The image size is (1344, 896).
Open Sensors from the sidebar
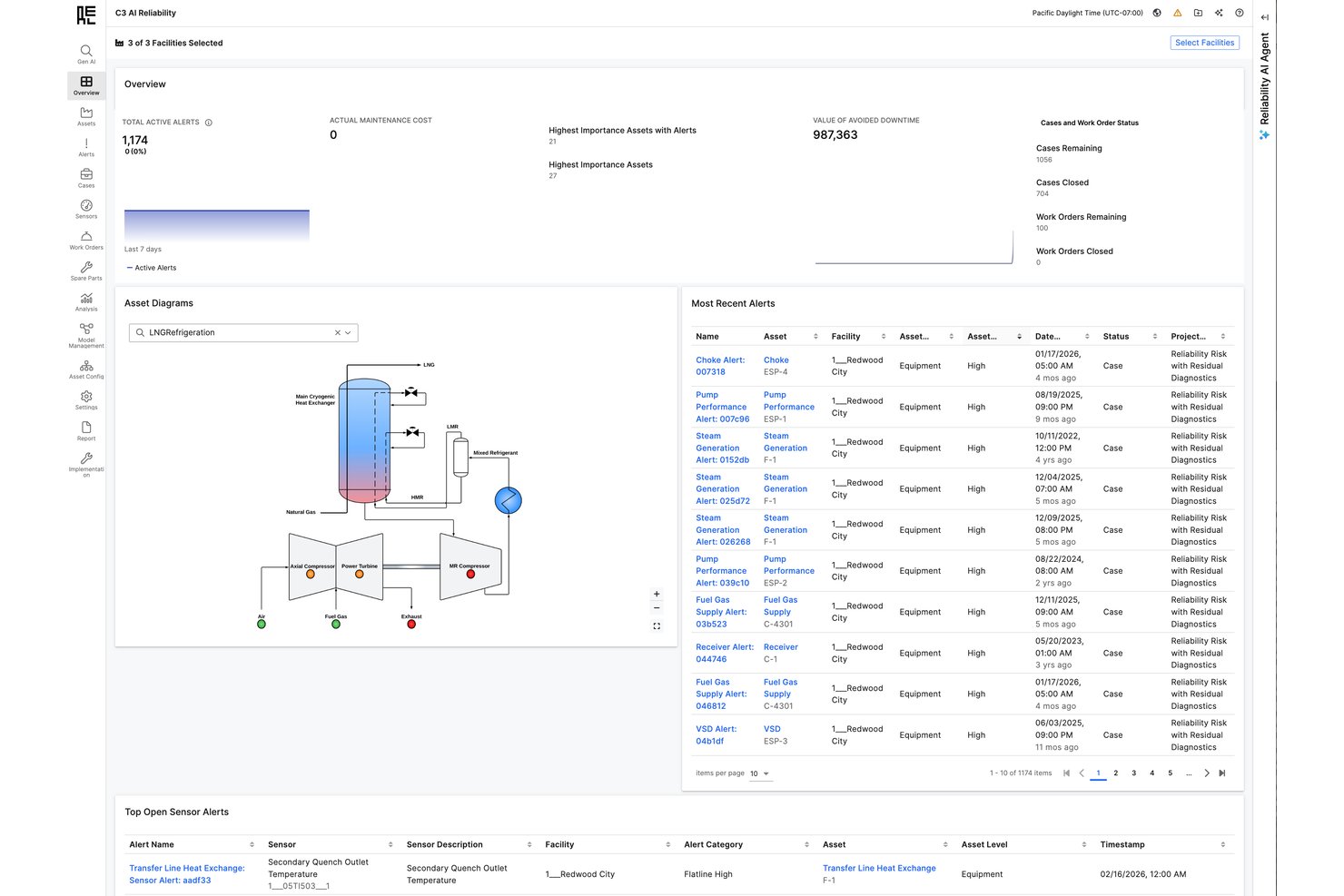click(x=86, y=209)
